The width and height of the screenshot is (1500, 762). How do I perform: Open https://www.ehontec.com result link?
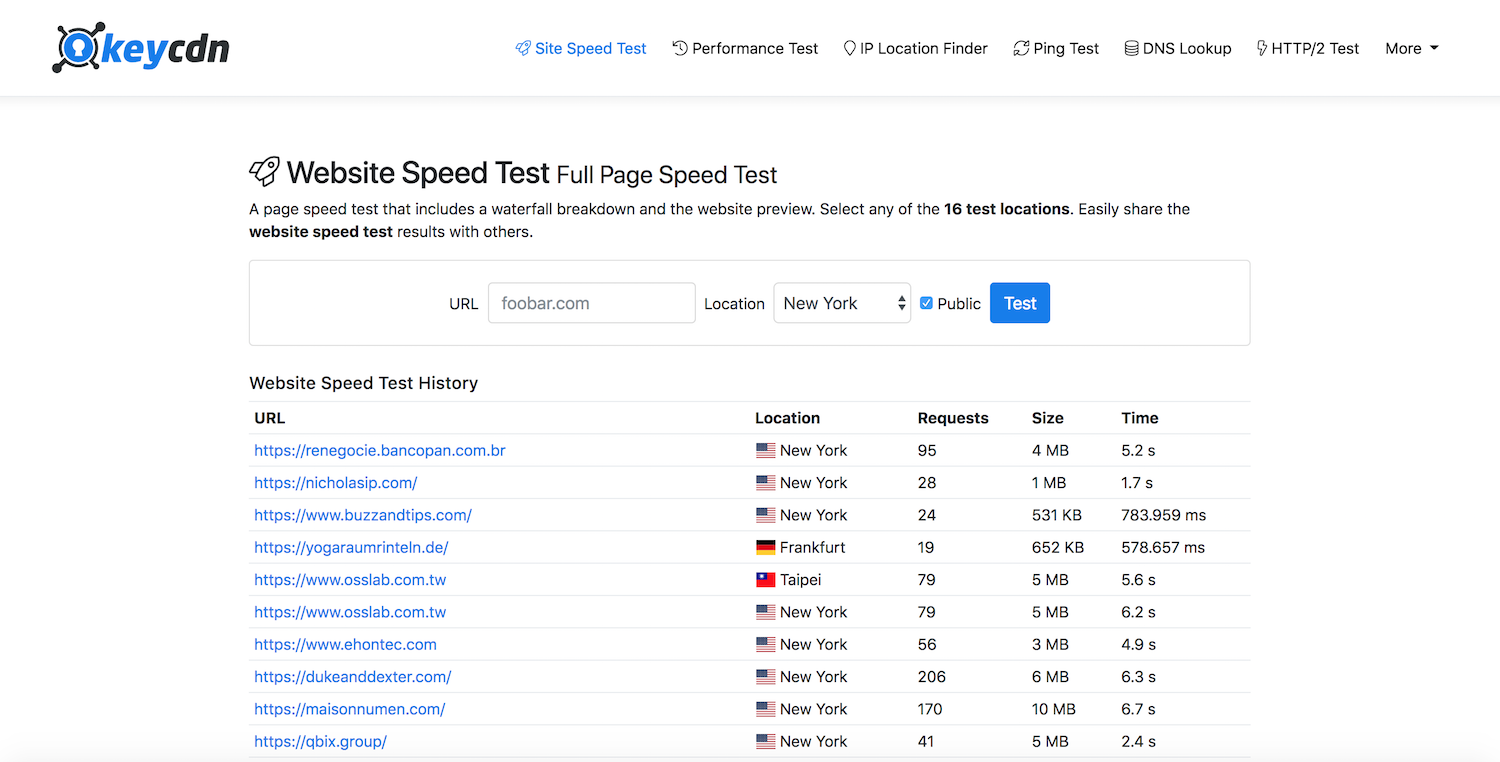345,644
